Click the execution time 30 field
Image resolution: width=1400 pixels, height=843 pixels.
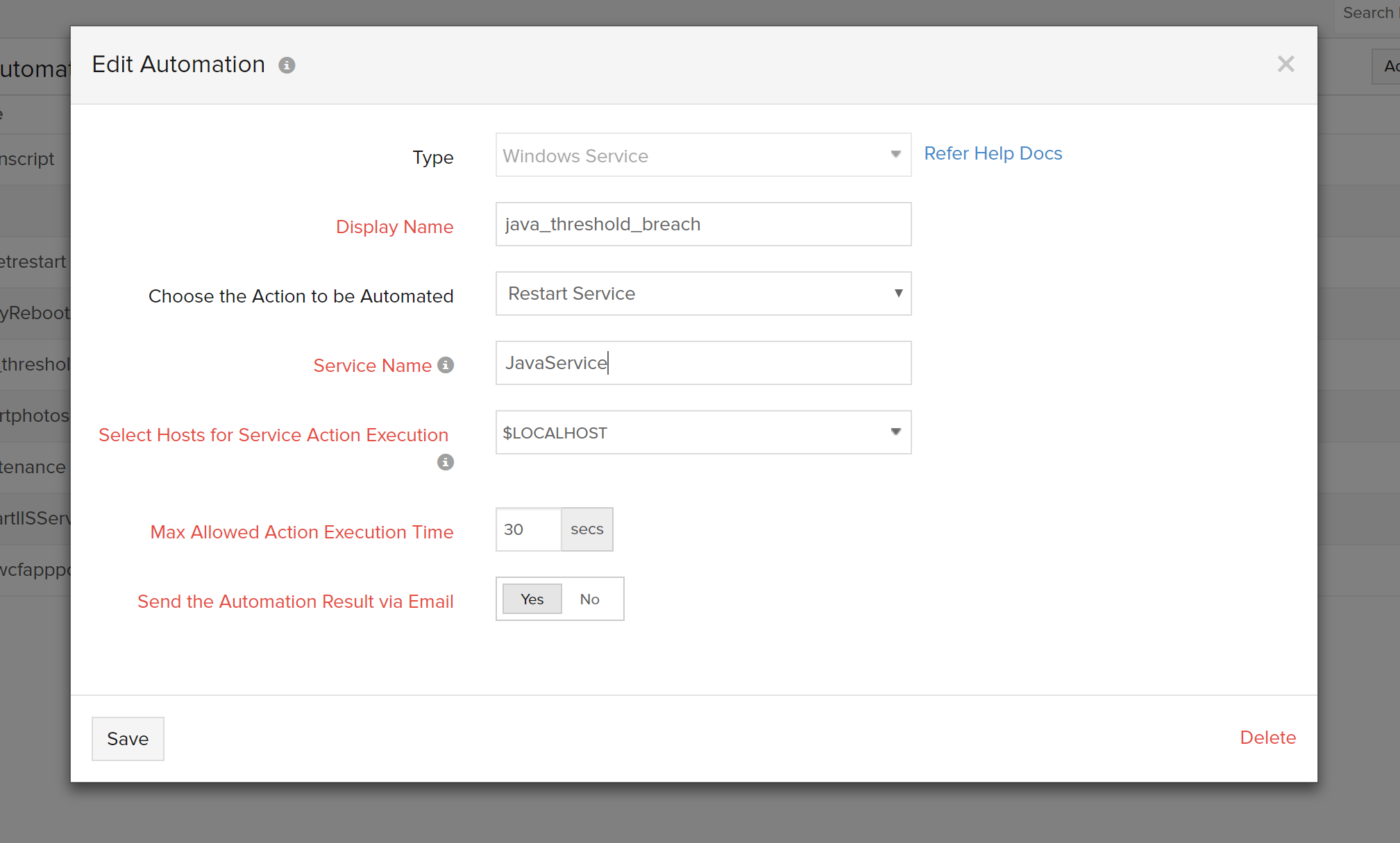click(528, 529)
